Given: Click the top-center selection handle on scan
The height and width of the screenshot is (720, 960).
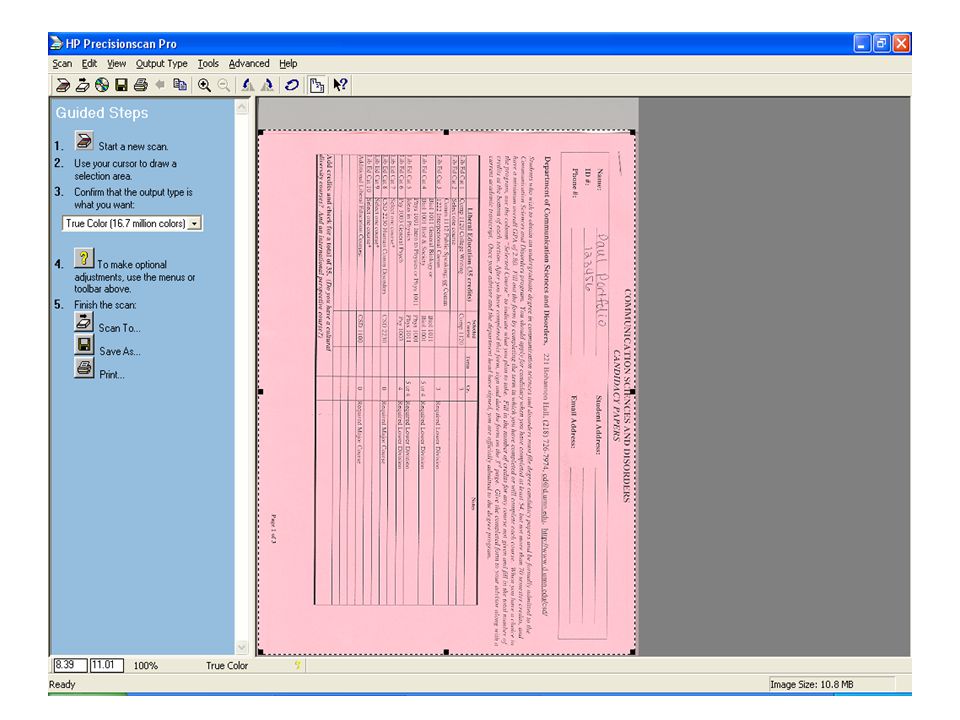Looking at the screenshot, I should 446,132.
